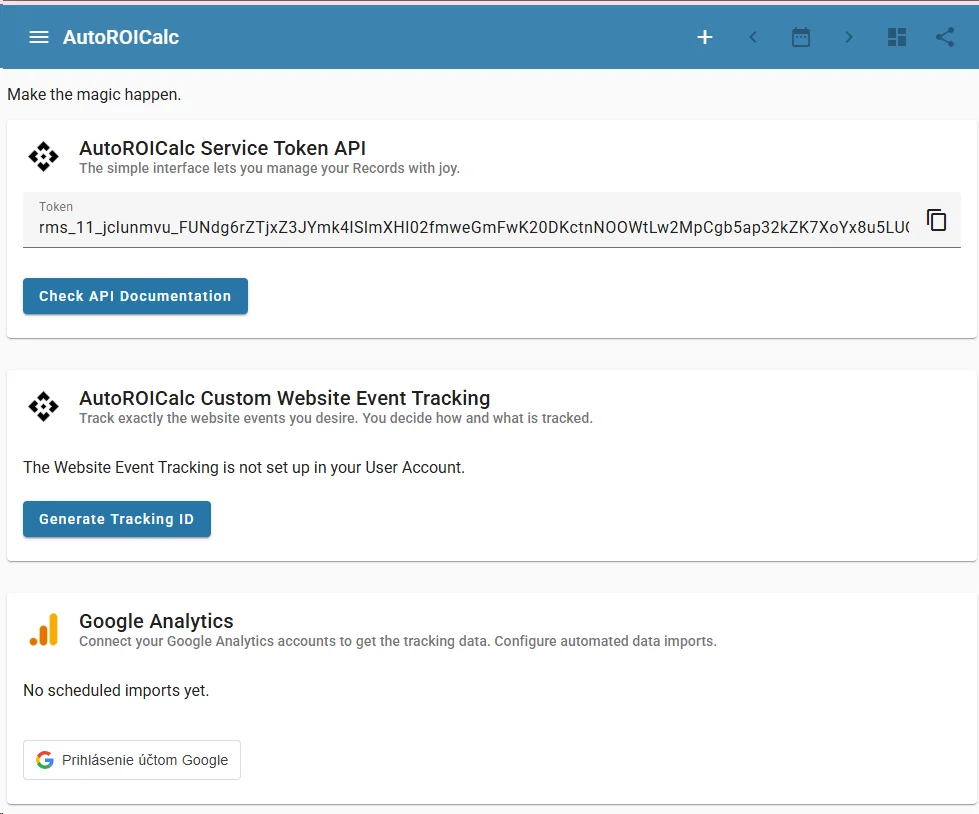Click the AutoROICalc Service Token API logo icon

43,156
